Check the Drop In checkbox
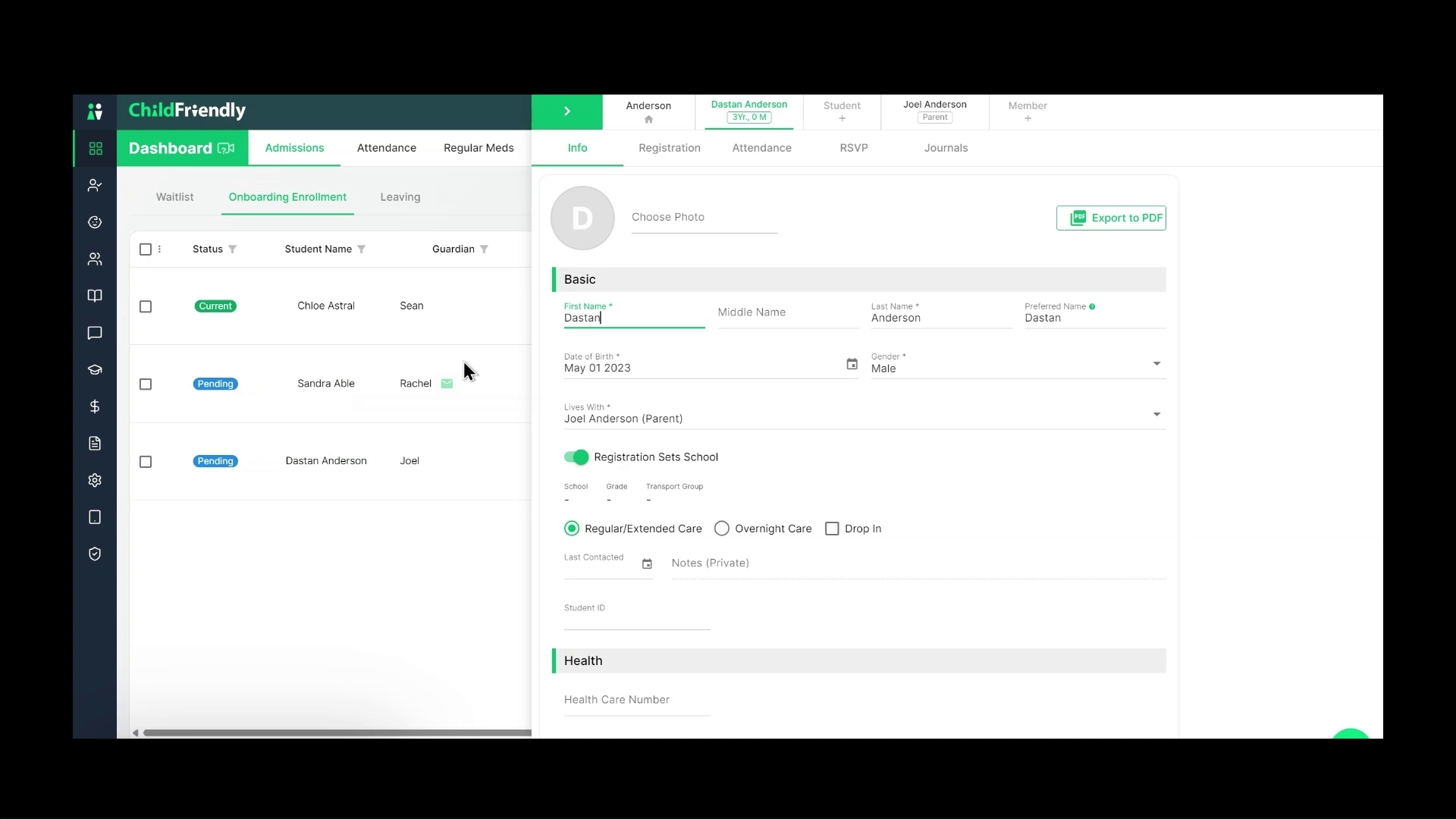This screenshot has width=1456, height=819. point(832,529)
